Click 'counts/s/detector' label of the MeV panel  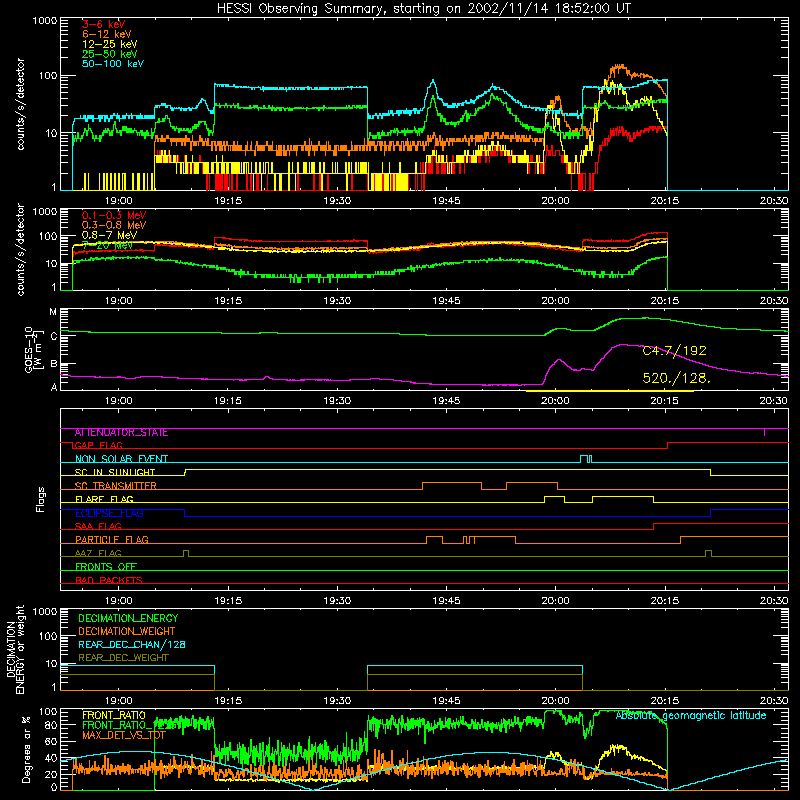click(x=20, y=249)
